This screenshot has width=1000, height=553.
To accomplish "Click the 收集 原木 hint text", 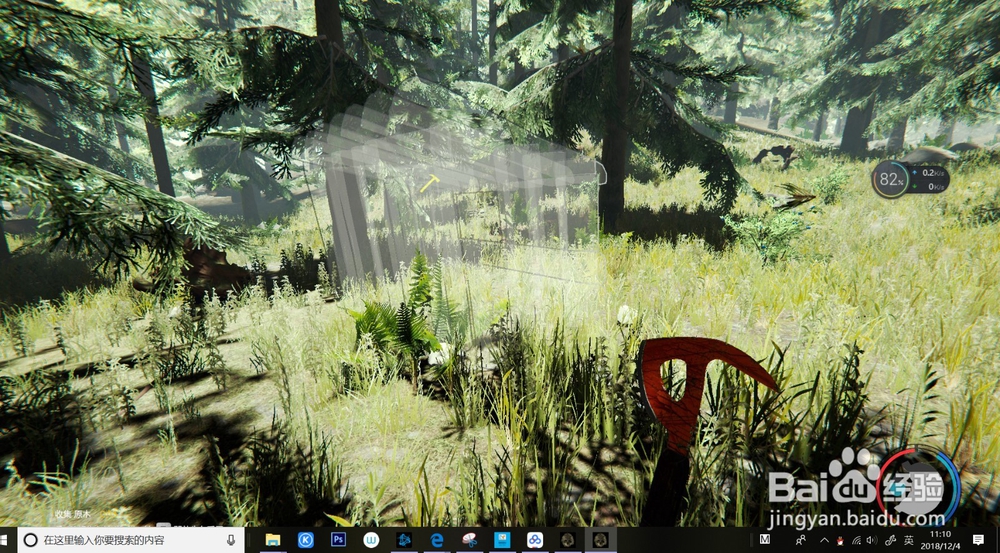I will (x=73, y=514).
